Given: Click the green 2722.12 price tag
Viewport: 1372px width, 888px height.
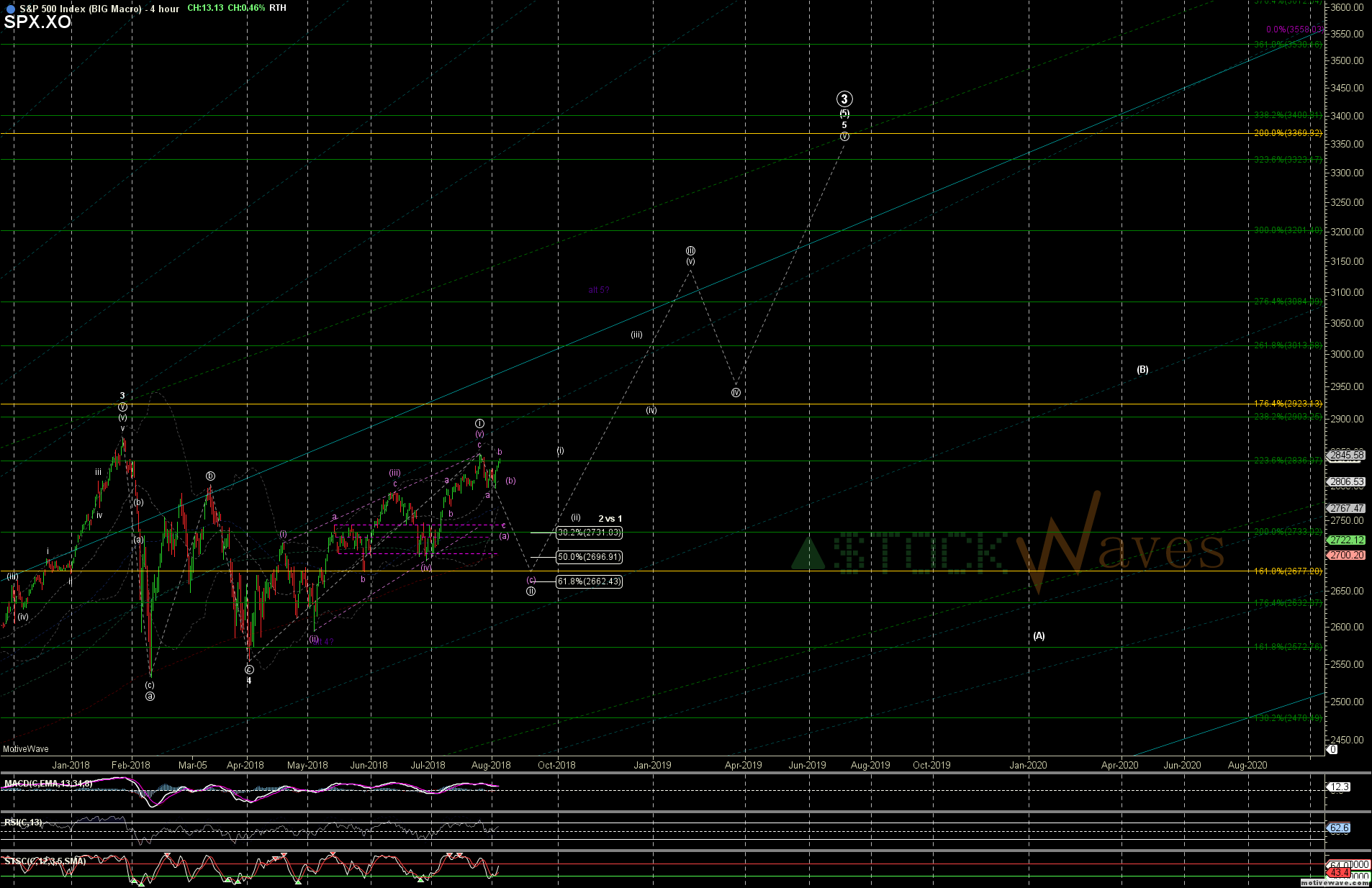Looking at the screenshot, I should click(1346, 540).
